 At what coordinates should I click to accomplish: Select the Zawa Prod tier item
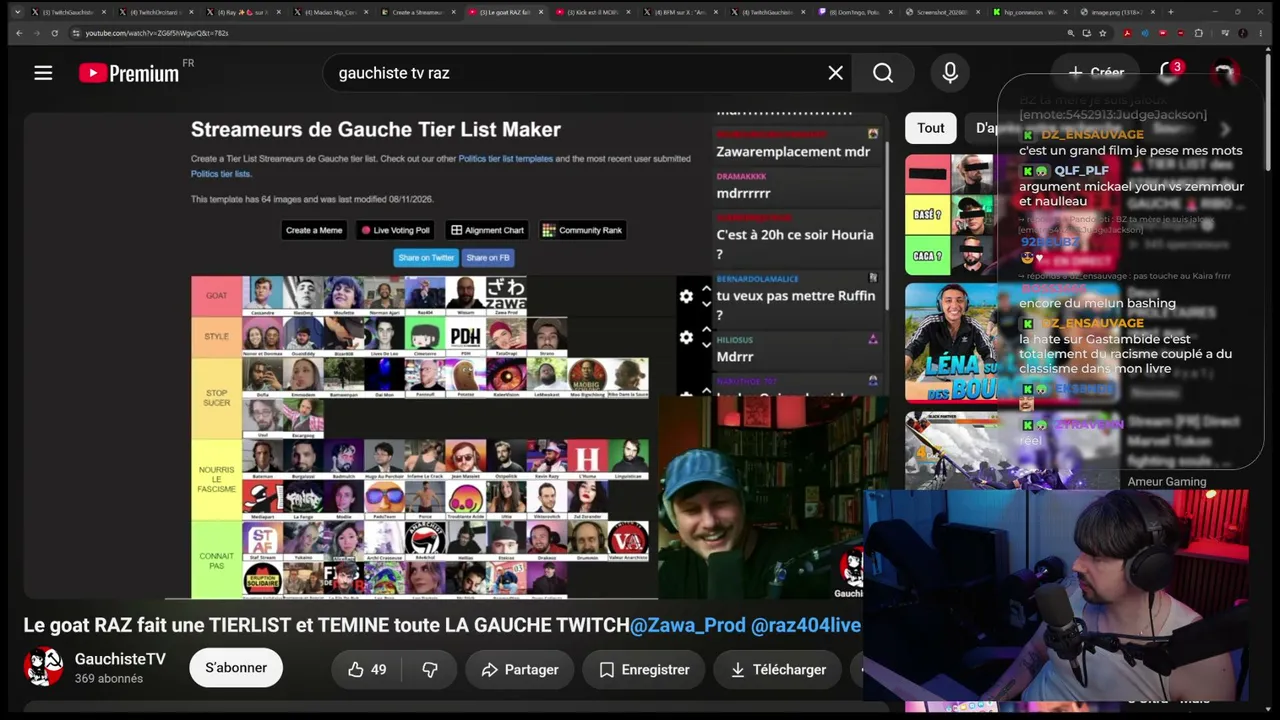(x=505, y=296)
